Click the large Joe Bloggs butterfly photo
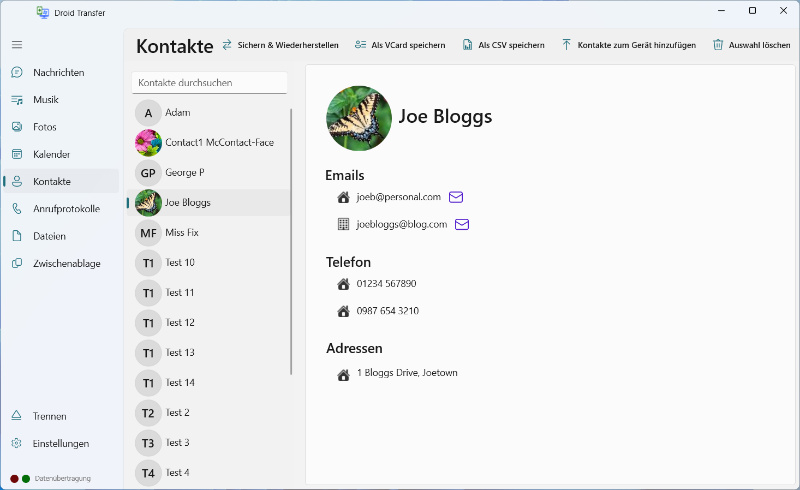Image resolution: width=800 pixels, height=490 pixels. tap(359, 118)
